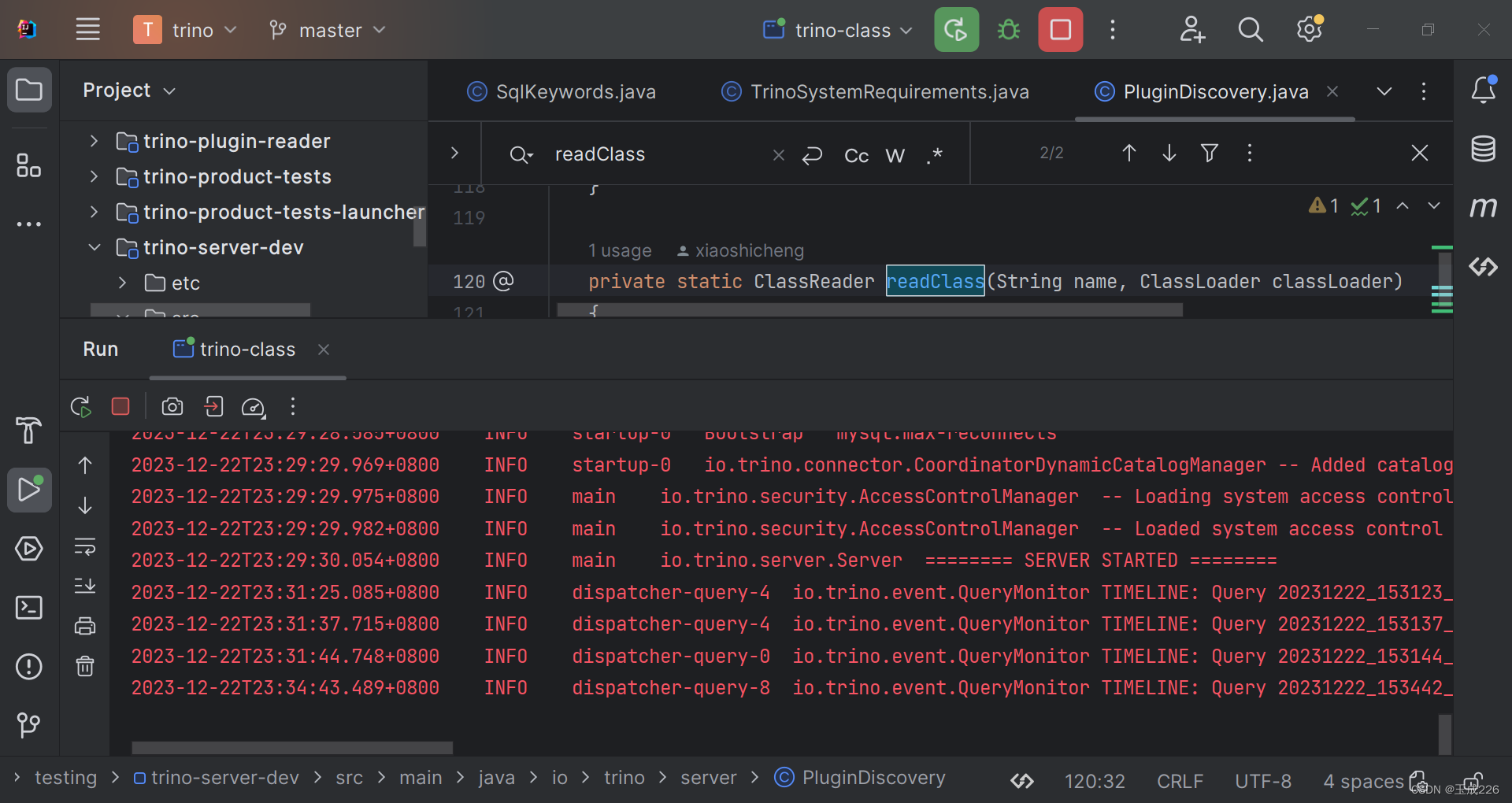Open CRLF line separator selector
The height and width of the screenshot is (803, 1512).
pyautogui.click(x=1180, y=781)
